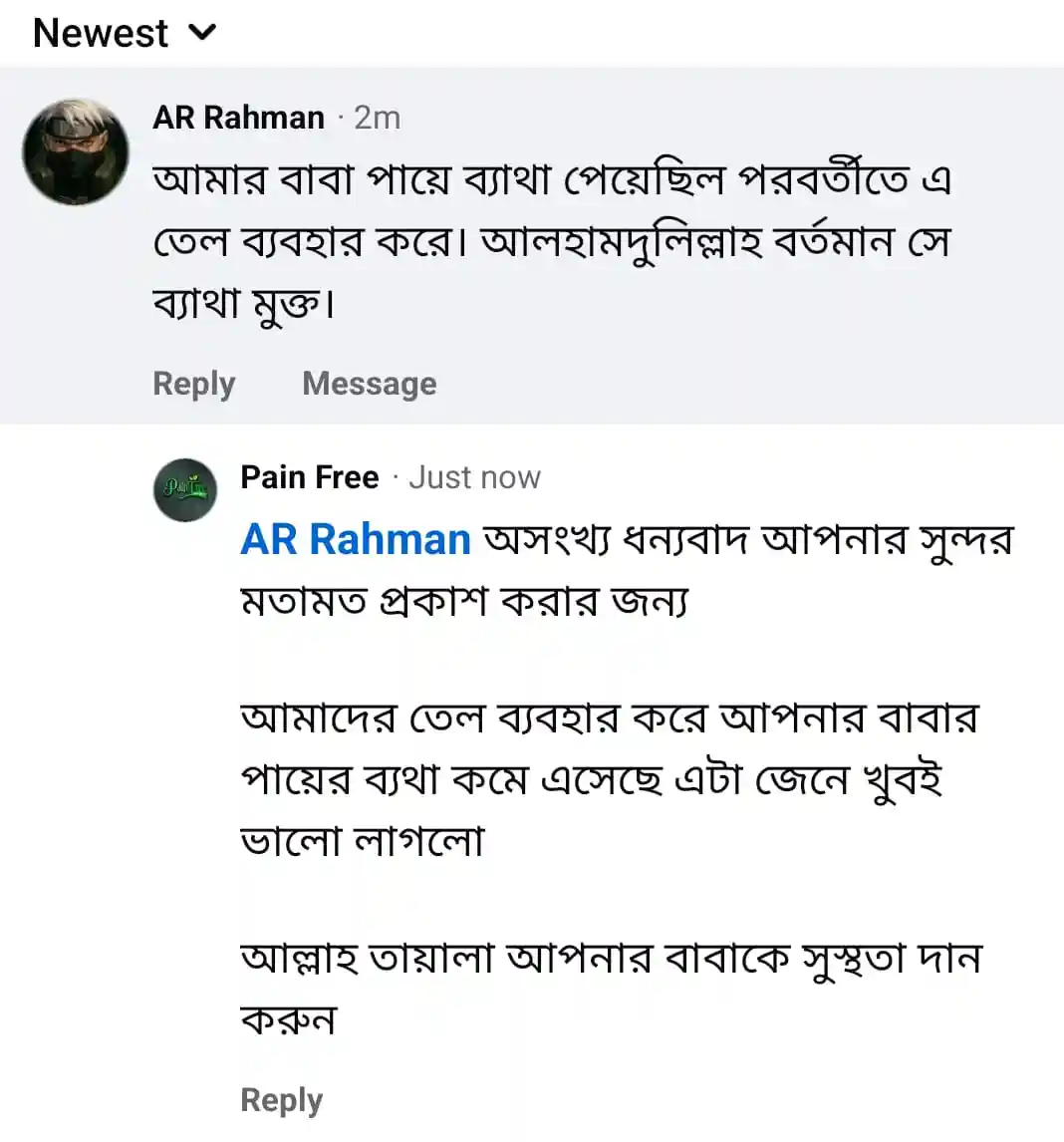Open the blue AR Rahman mention

pyautogui.click(x=356, y=539)
